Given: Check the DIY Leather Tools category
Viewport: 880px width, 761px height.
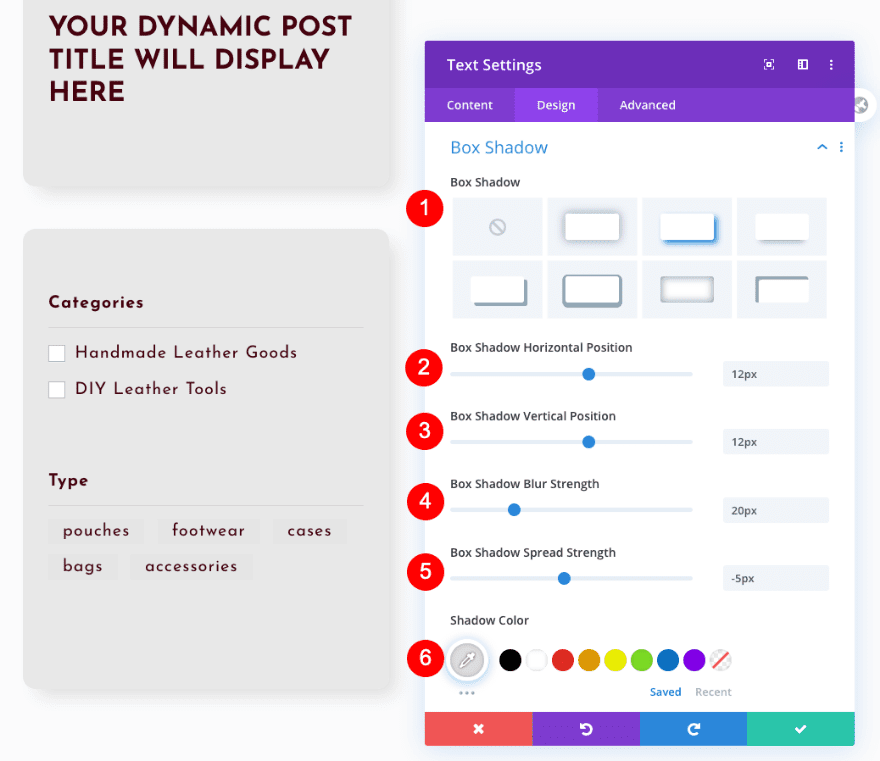Looking at the screenshot, I should point(57,389).
